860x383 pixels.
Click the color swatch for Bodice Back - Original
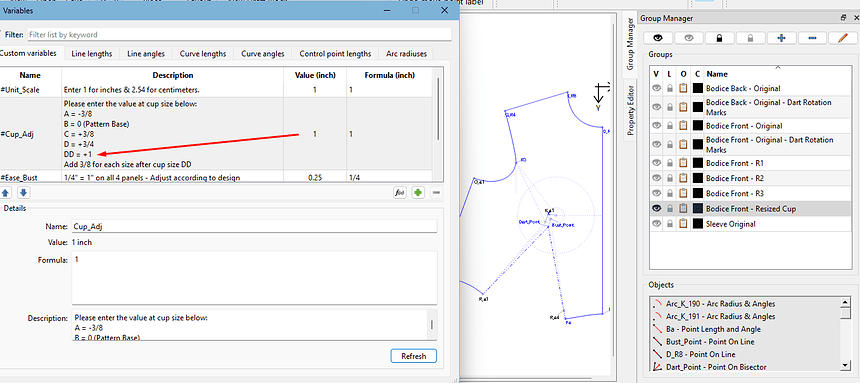(698, 88)
